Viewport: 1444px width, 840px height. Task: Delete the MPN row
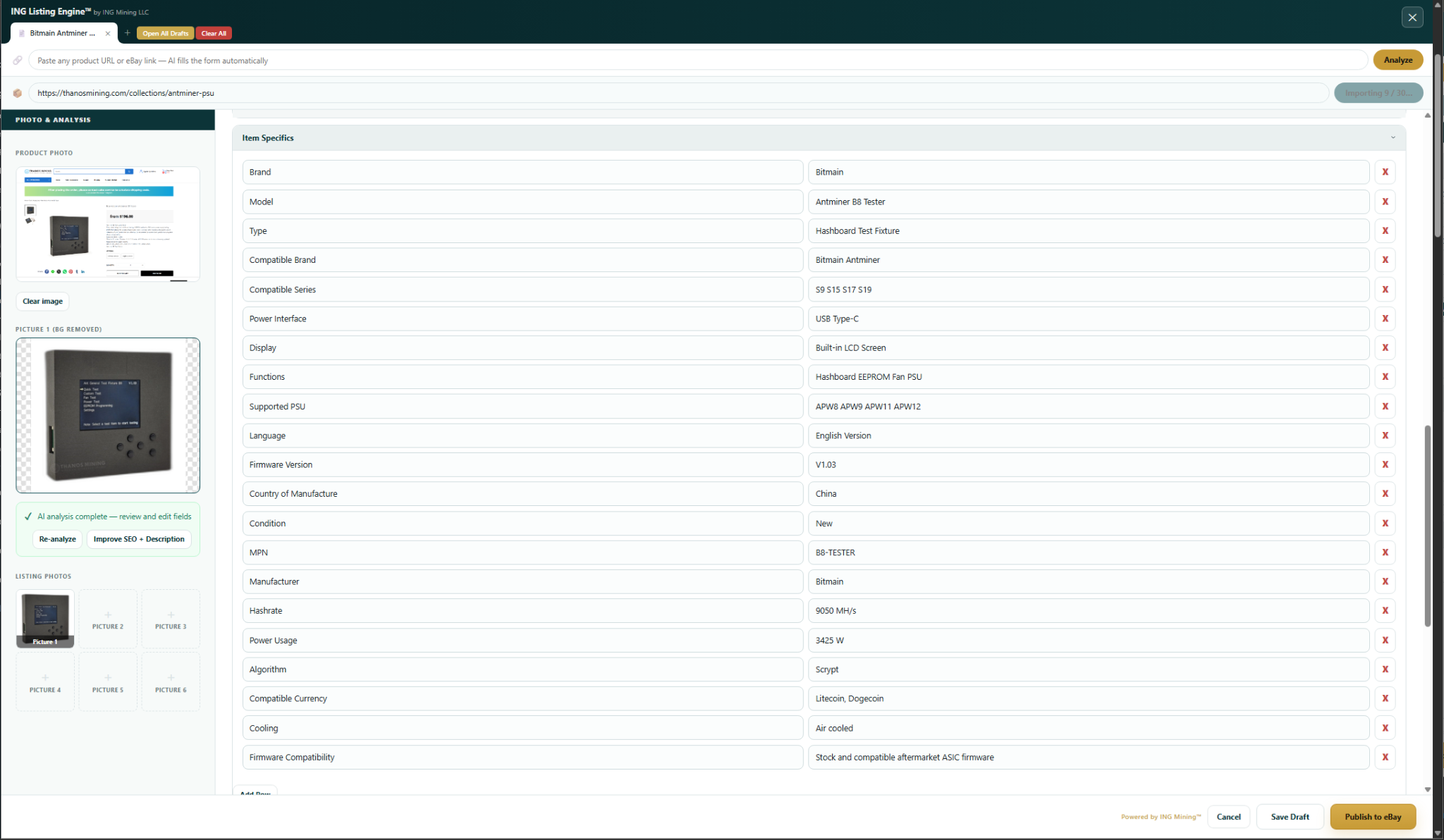[1385, 552]
